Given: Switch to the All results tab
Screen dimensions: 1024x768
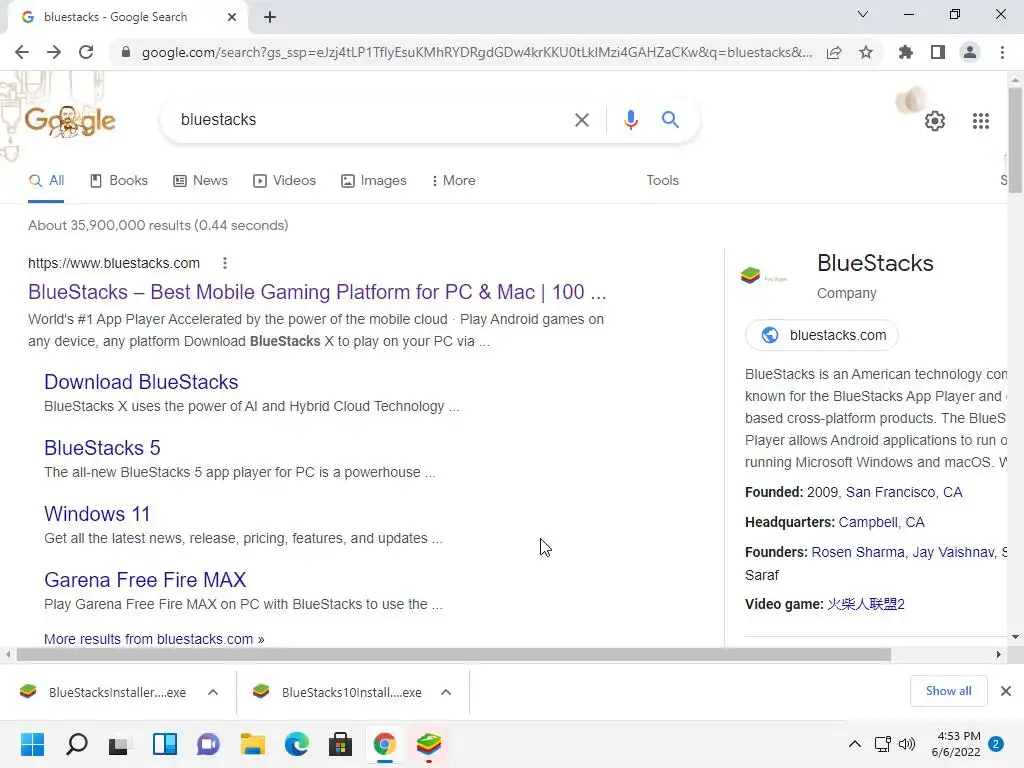Looking at the screenshot, I should pyautogui.click(x=46, y=181).
